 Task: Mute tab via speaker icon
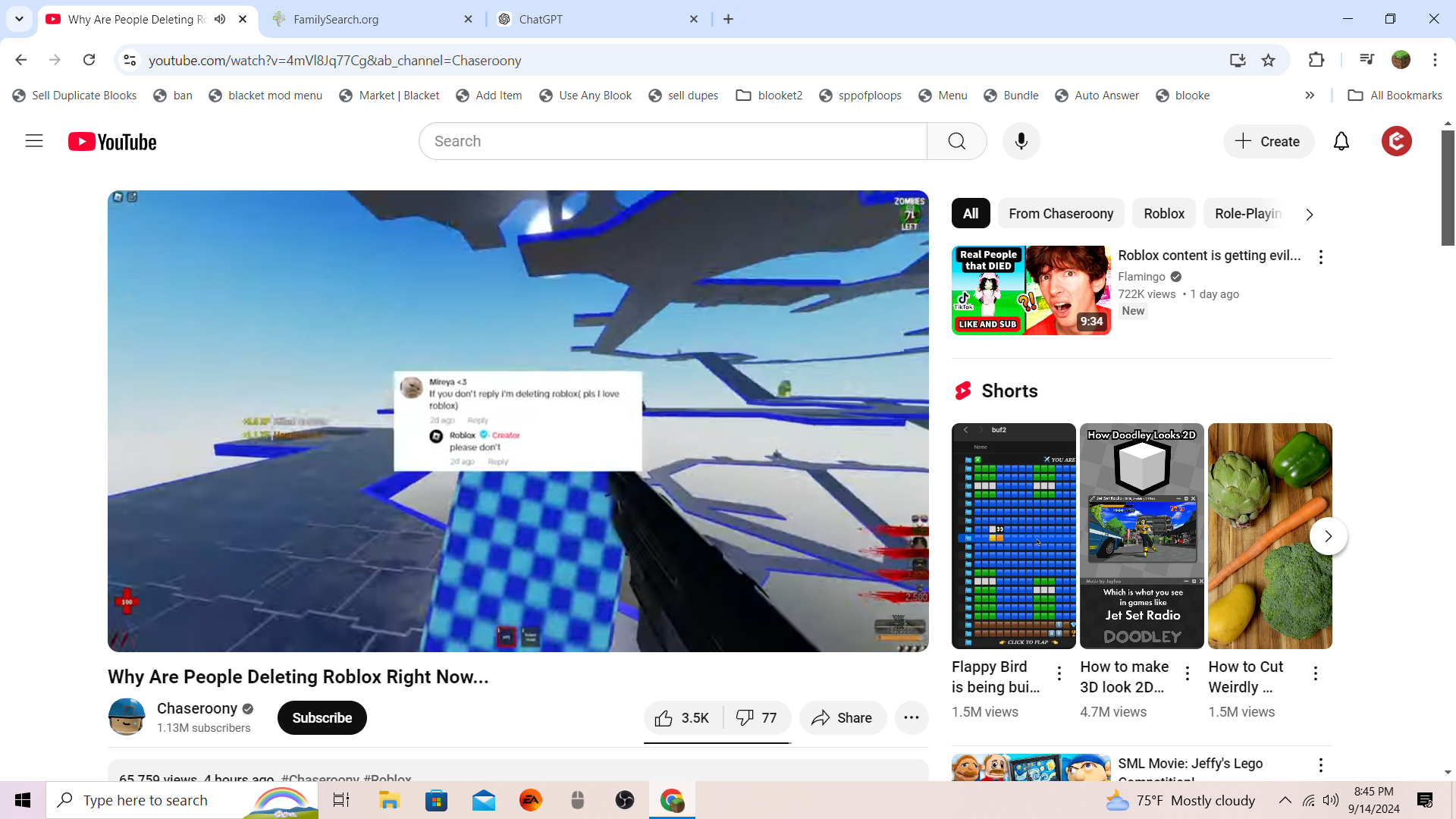coord(220,19)
